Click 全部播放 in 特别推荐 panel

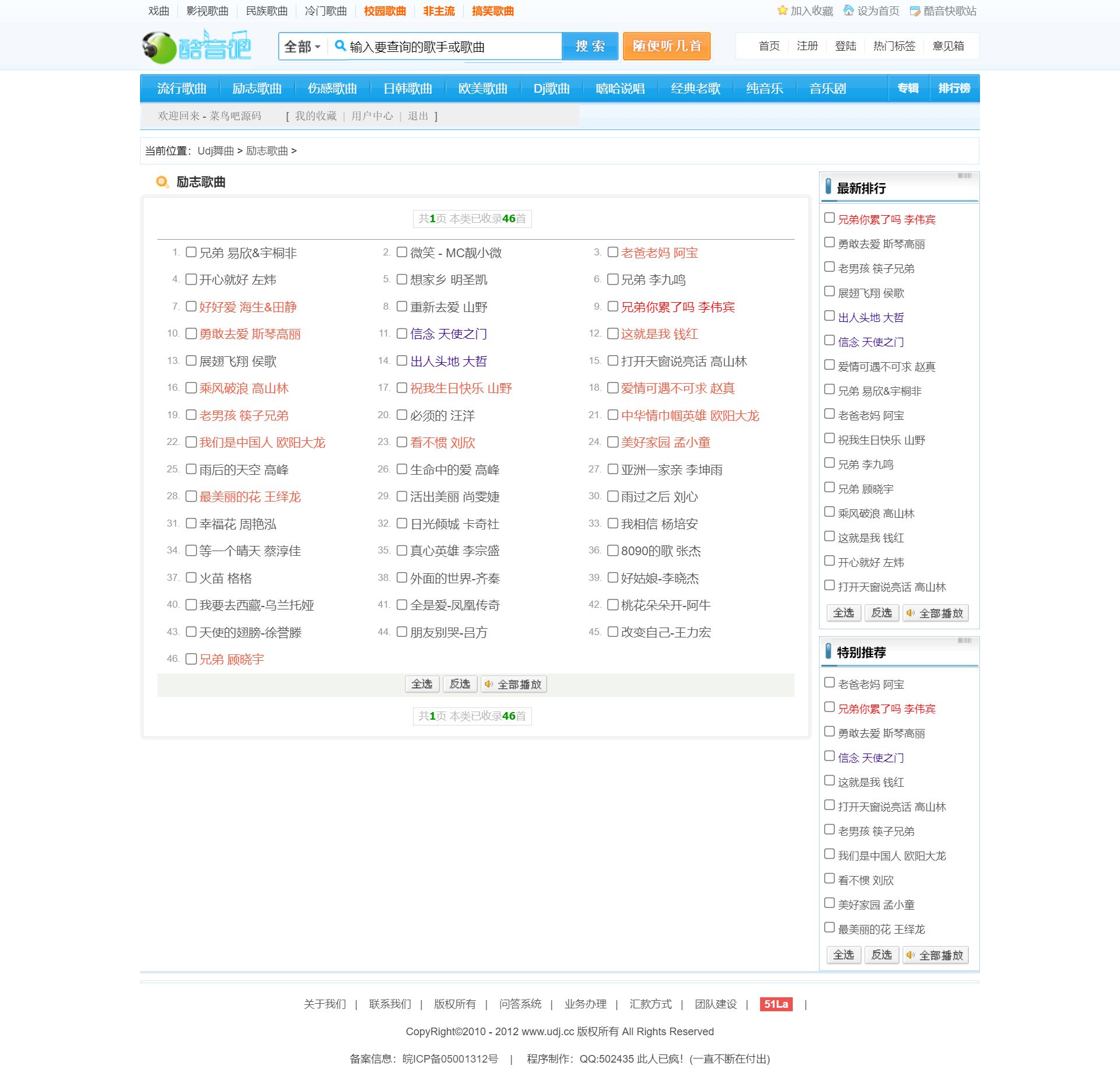(936, 955)
